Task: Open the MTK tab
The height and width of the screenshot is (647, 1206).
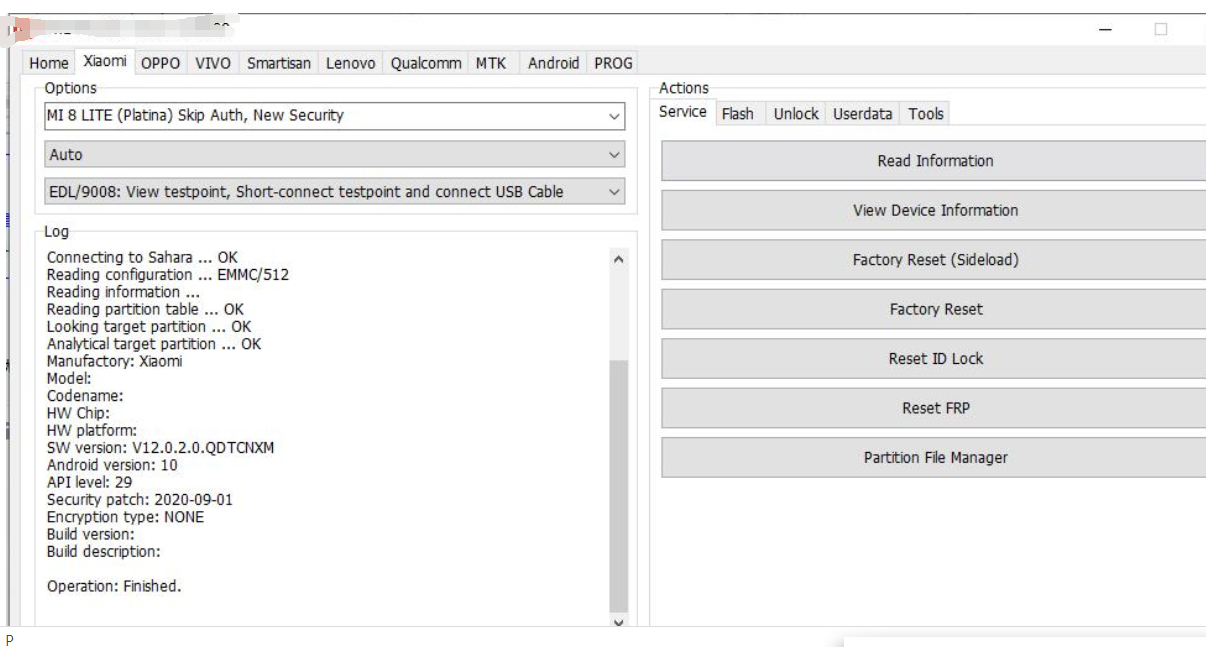Action: (x=491, y=63)
